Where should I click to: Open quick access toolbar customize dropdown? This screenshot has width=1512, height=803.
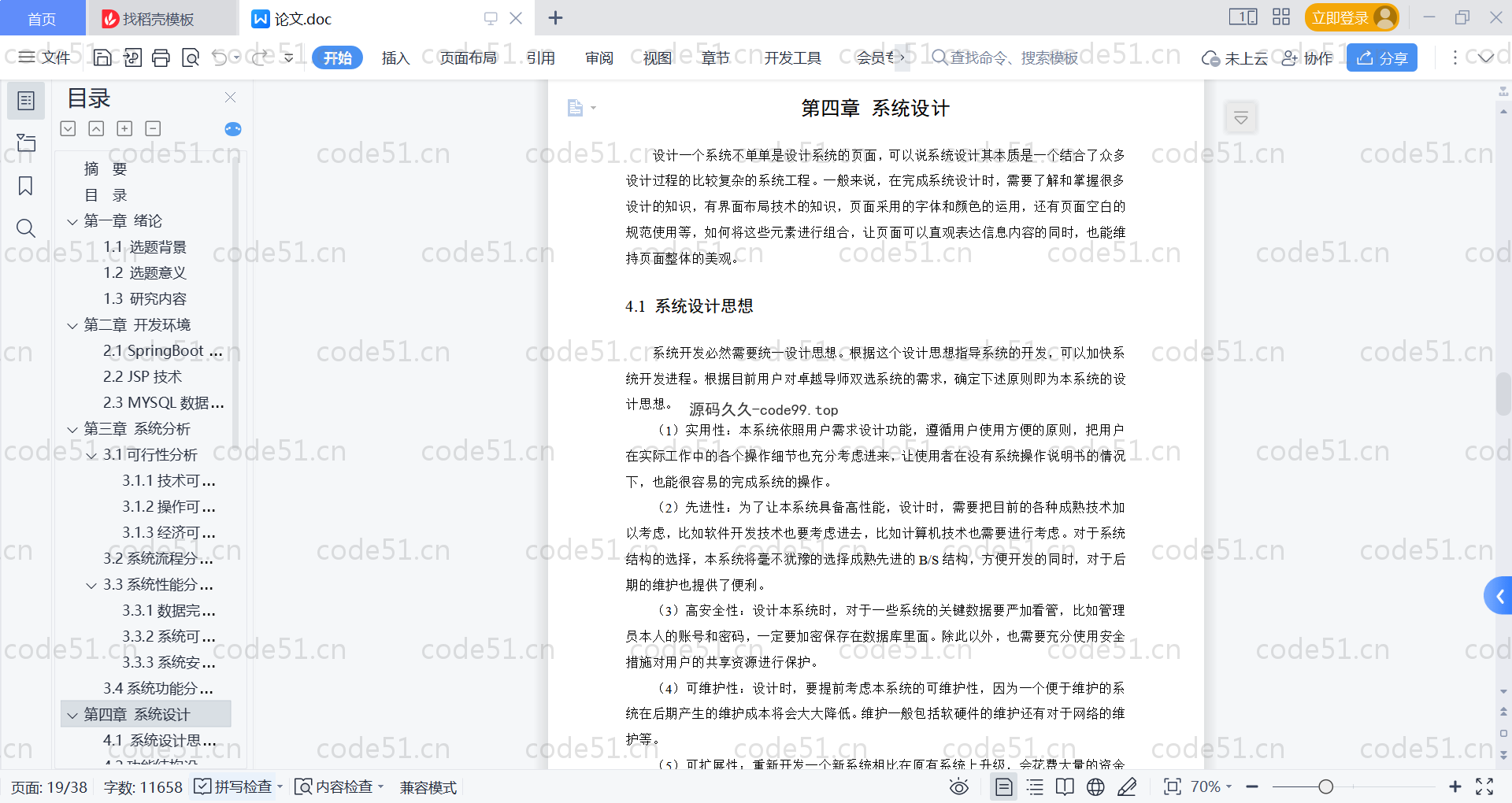288,57
